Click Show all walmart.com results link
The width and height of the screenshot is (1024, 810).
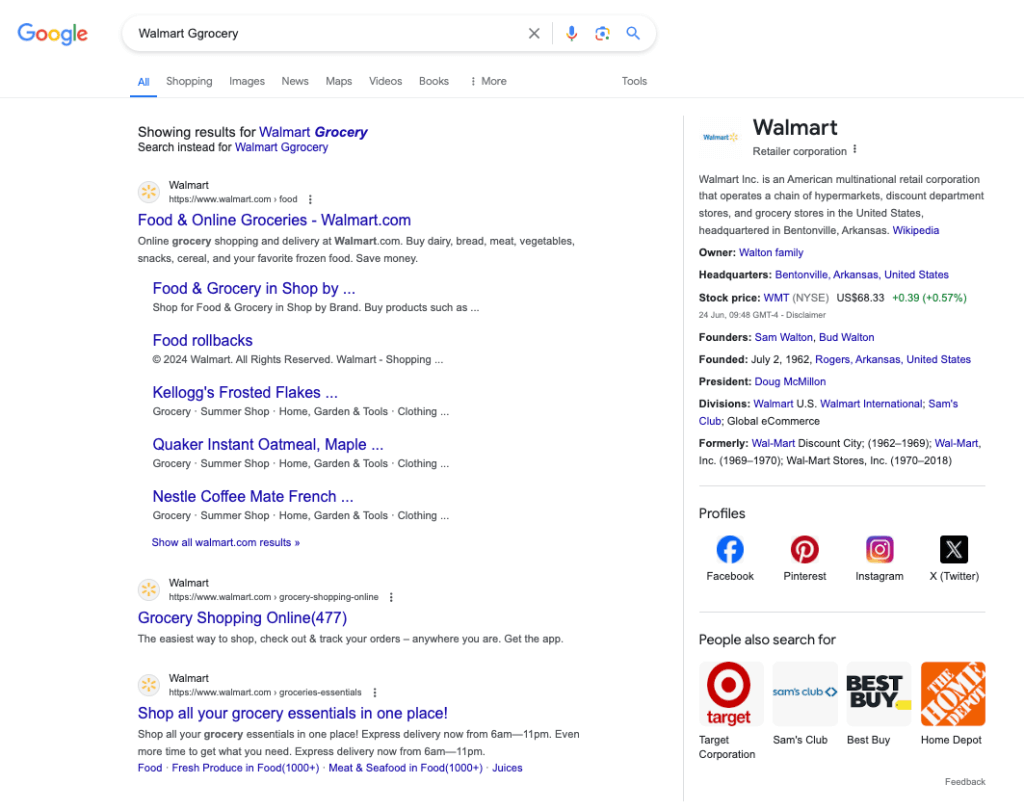(225, 541)
